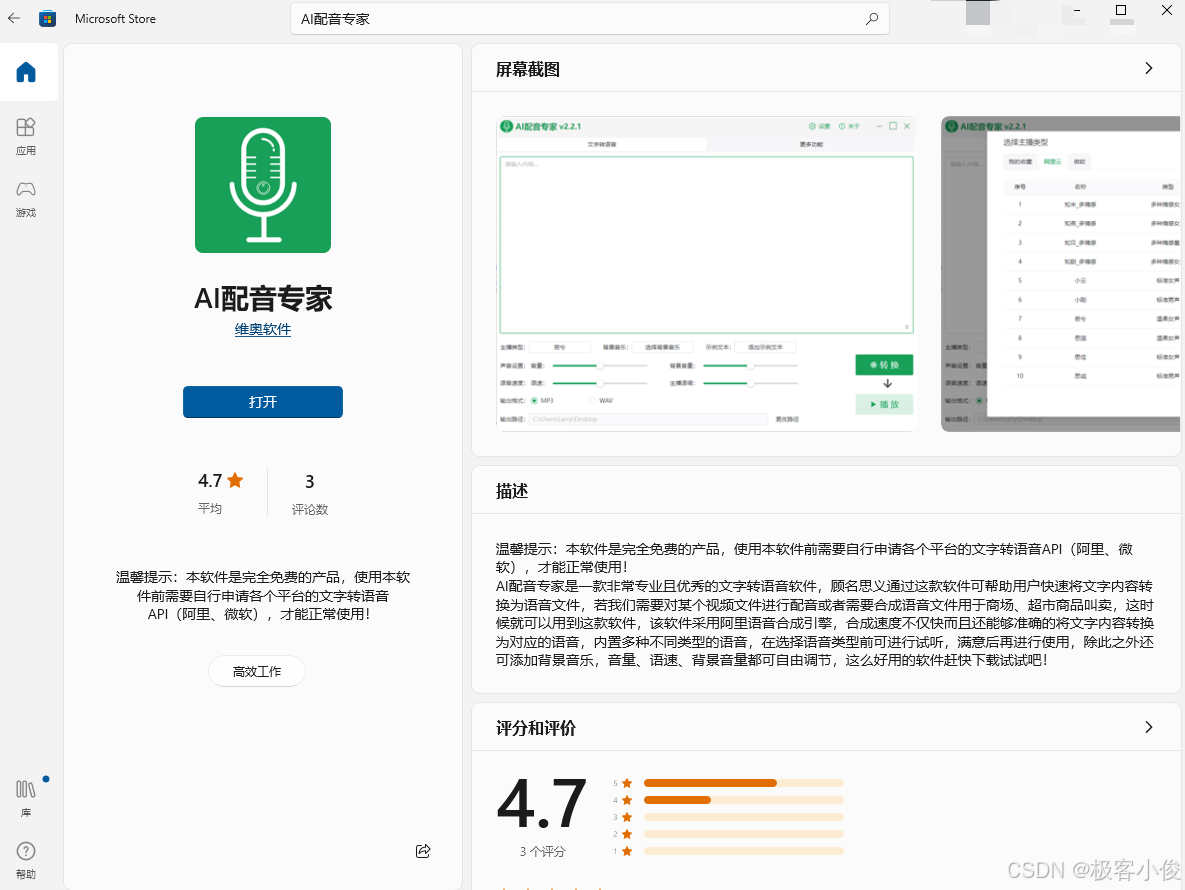The height and width of the screenshot is (890, 1185).
Task: Open publisher link 维奥软件
Action: click(263, 329)
